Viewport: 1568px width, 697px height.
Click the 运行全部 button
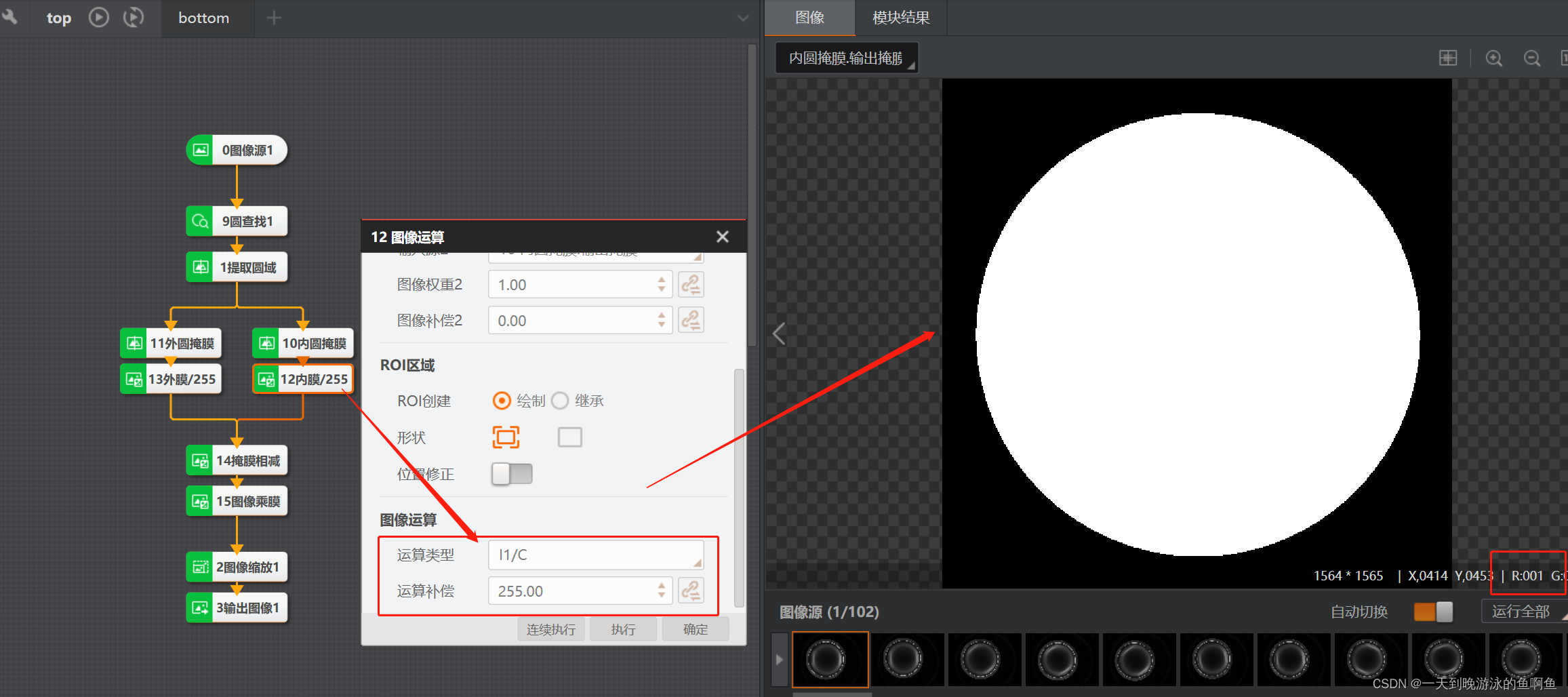pyautogui.click(x=1523, y=612)
